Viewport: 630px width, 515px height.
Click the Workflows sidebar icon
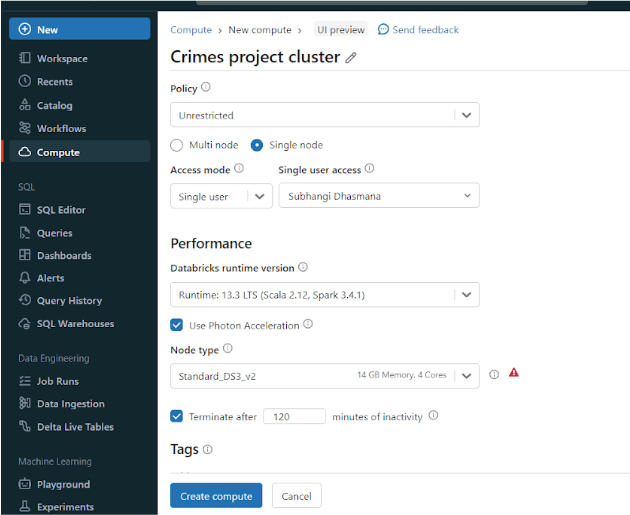[25, 128]
